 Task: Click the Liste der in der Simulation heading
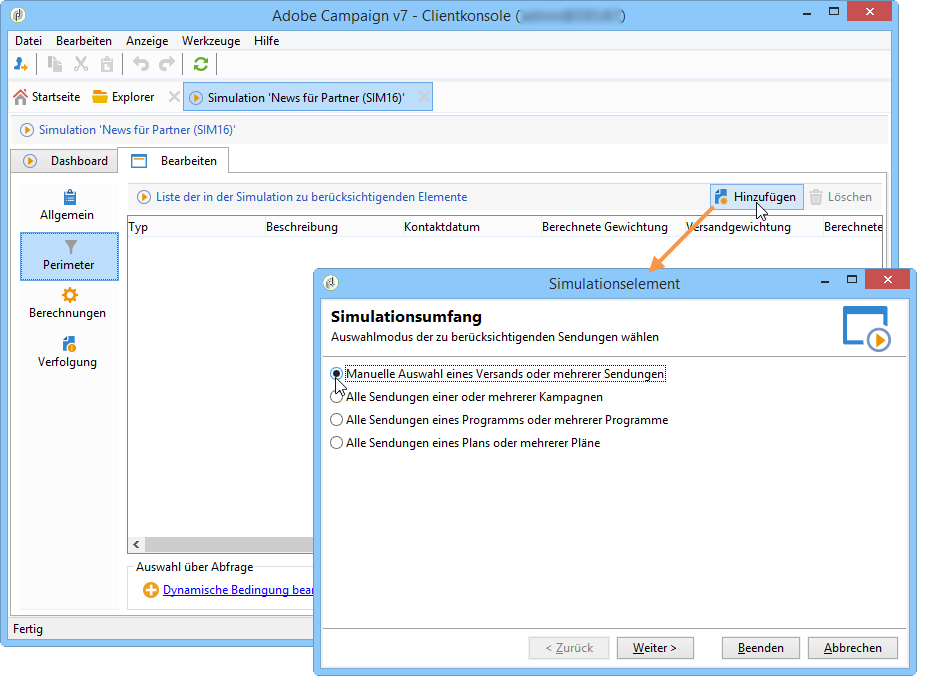[x=311, y=197]
